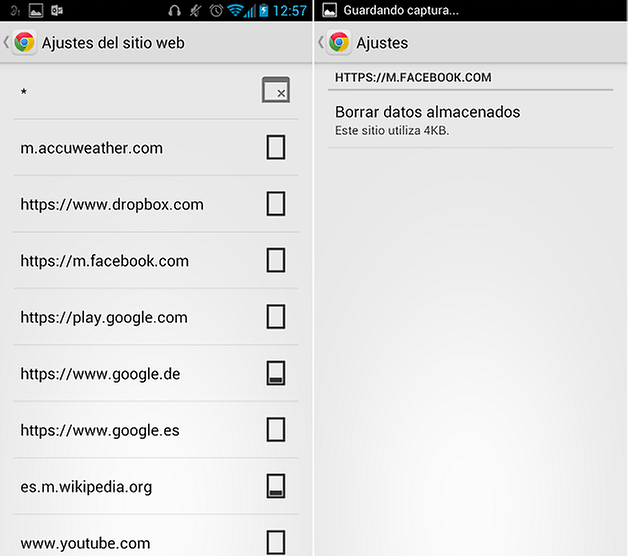Tap storage icon for m.accuweather.com
The width and height of the screenshot is (628, 556).
click(276, 147)
